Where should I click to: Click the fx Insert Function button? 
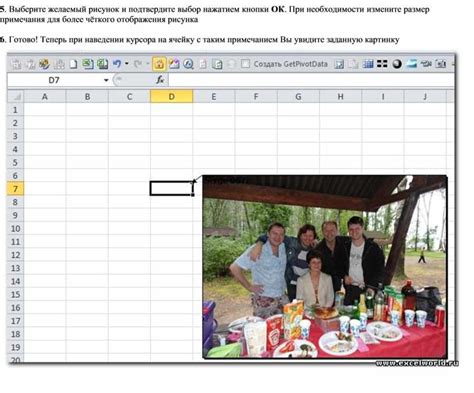(160, 80)
